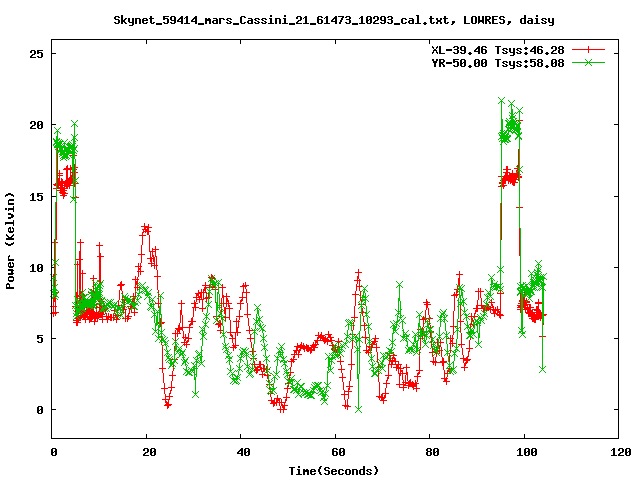Click the y-axis tick label 15

pos(36,197)
